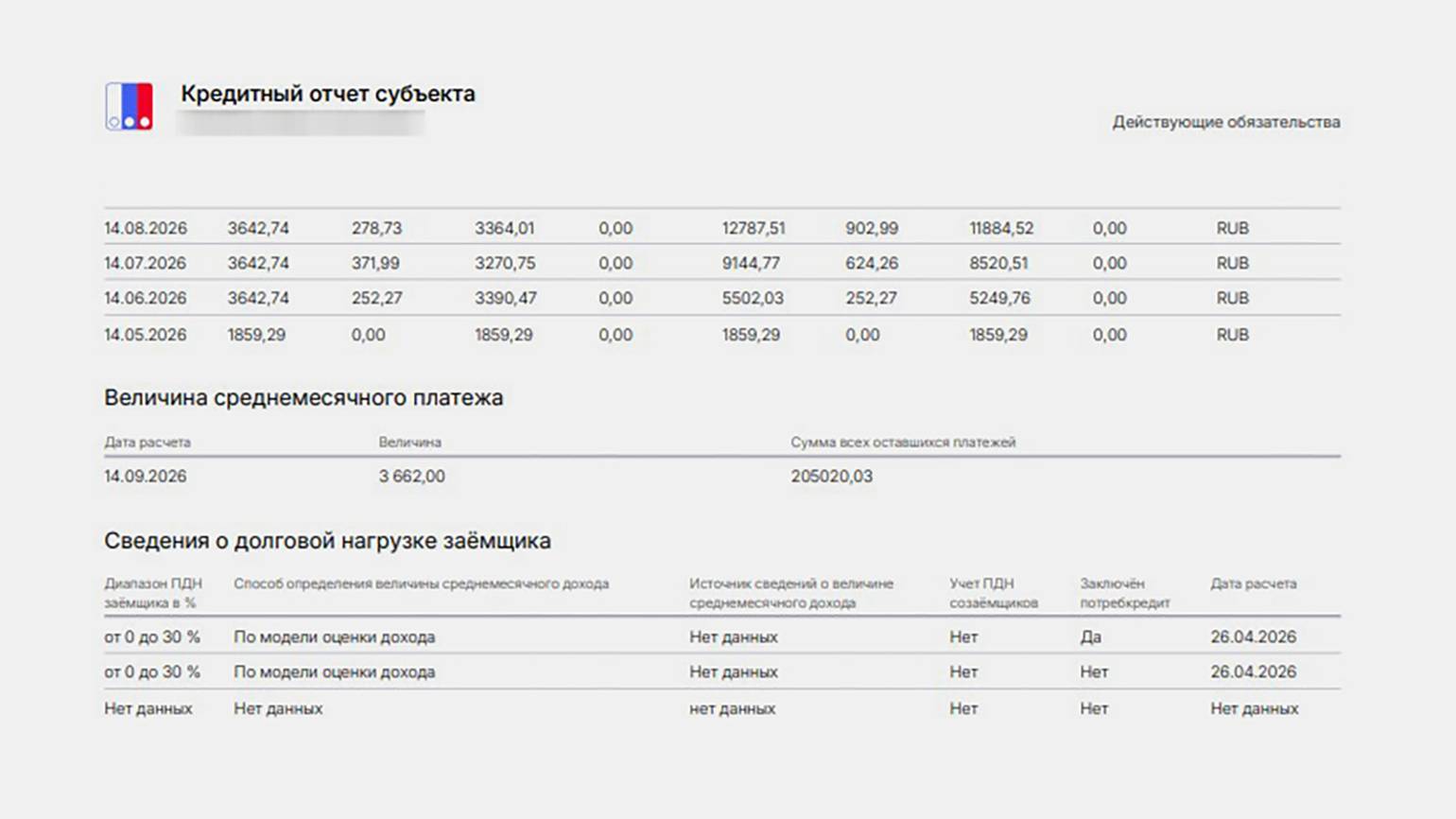Select the "Да" cell under Заключён потребкредит
This screenshot has width=1456, height=819.
[1091, 636]
